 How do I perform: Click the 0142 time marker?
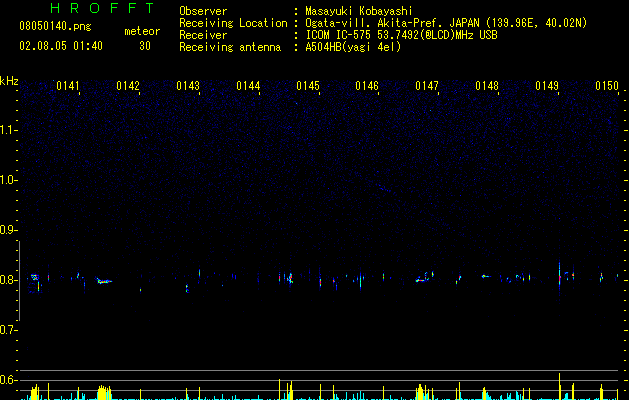pos(128,86)
